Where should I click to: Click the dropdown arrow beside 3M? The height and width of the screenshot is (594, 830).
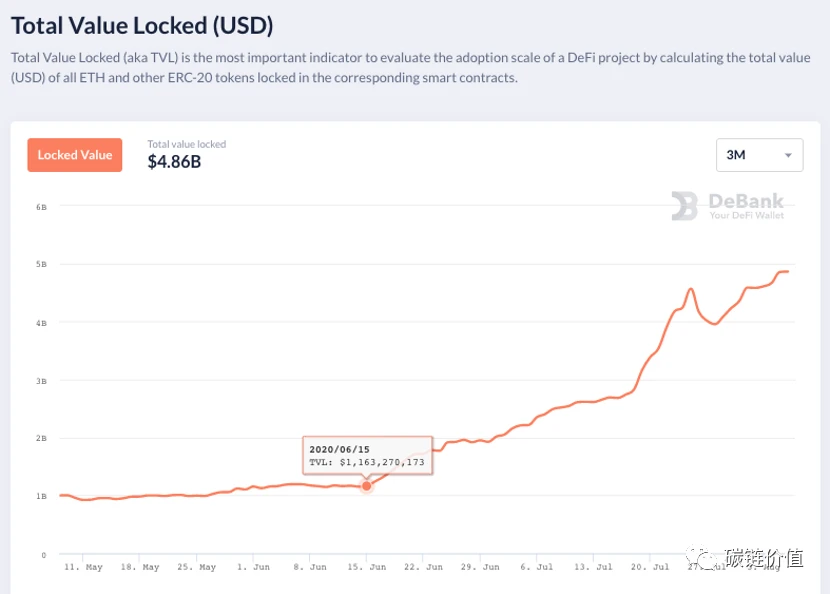point(788,156)
